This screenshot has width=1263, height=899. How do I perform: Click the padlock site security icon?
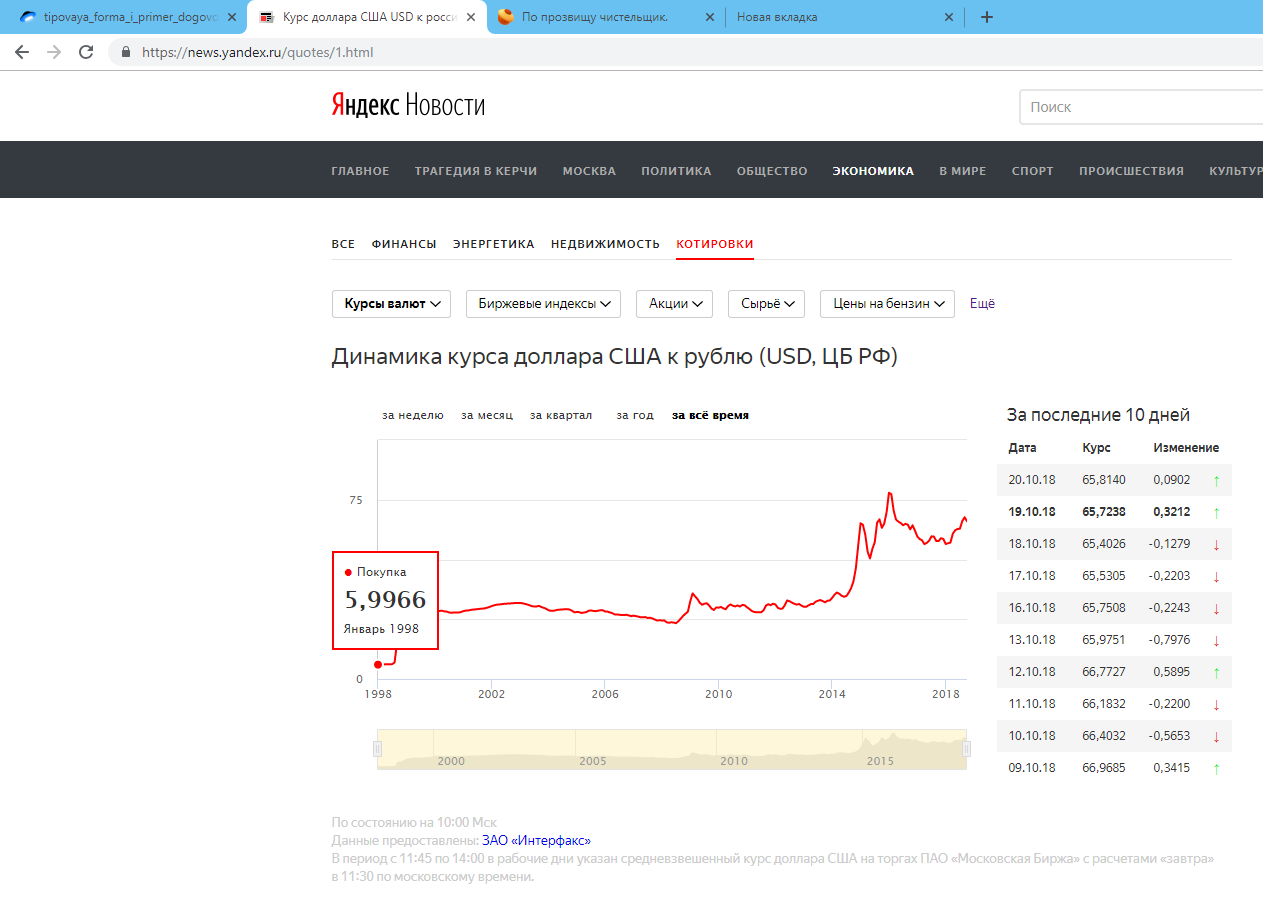coord(126,52)
